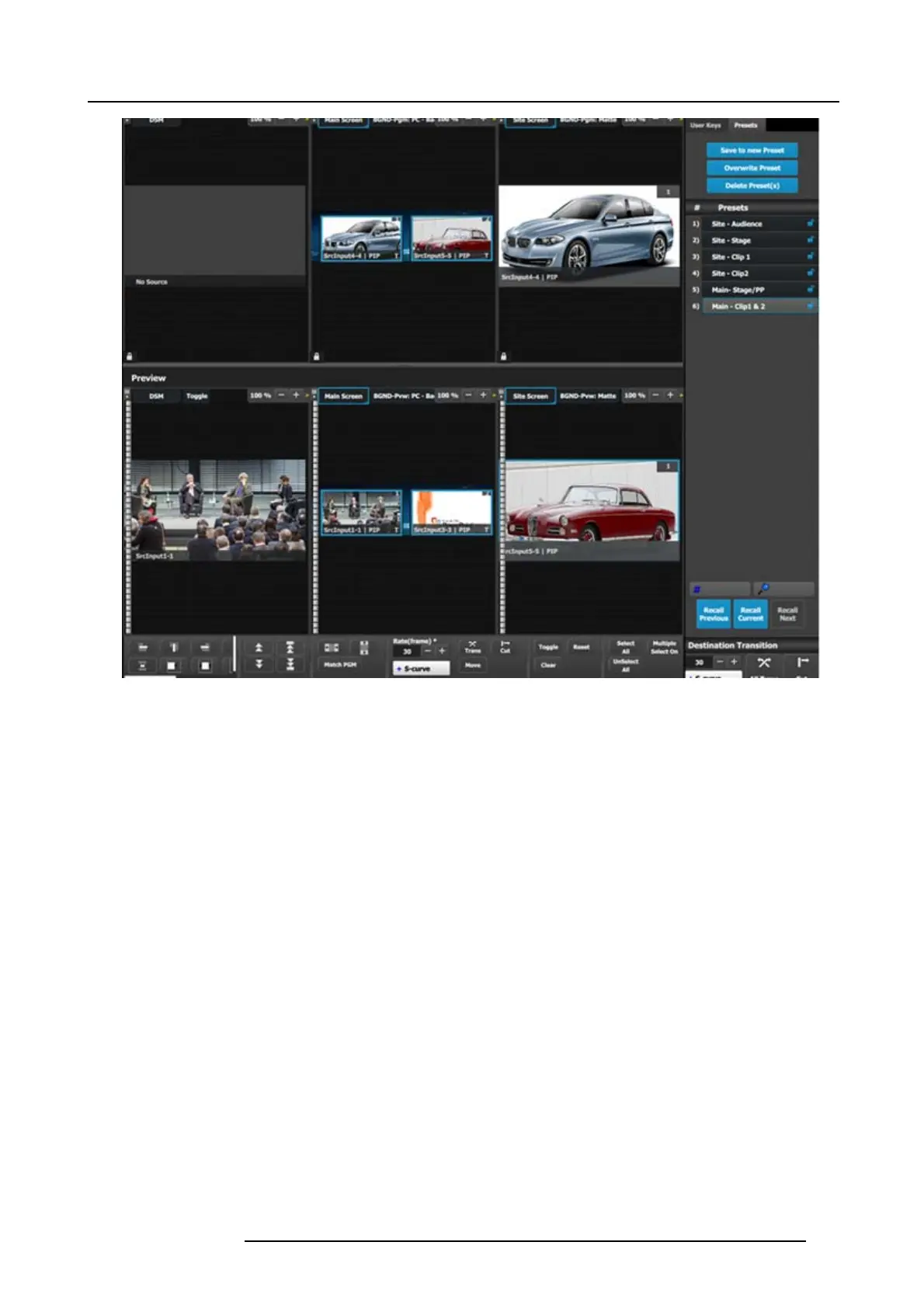This screenshot has width=924, height=1308.
Task: Click plus next to Destination Transition rate
Action: [x=734, y=662]
